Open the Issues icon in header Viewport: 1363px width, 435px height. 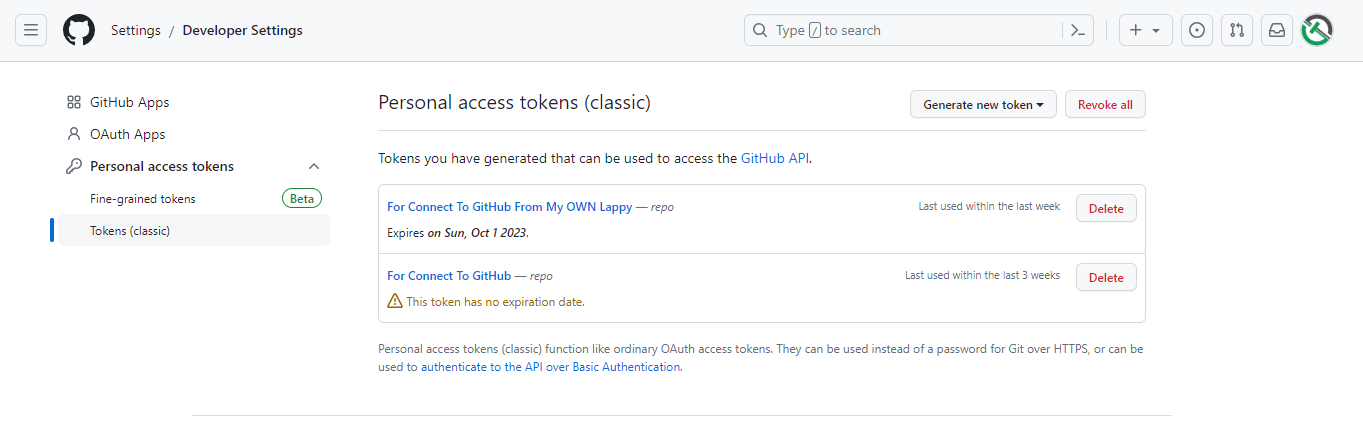[x=1197, y=30]
